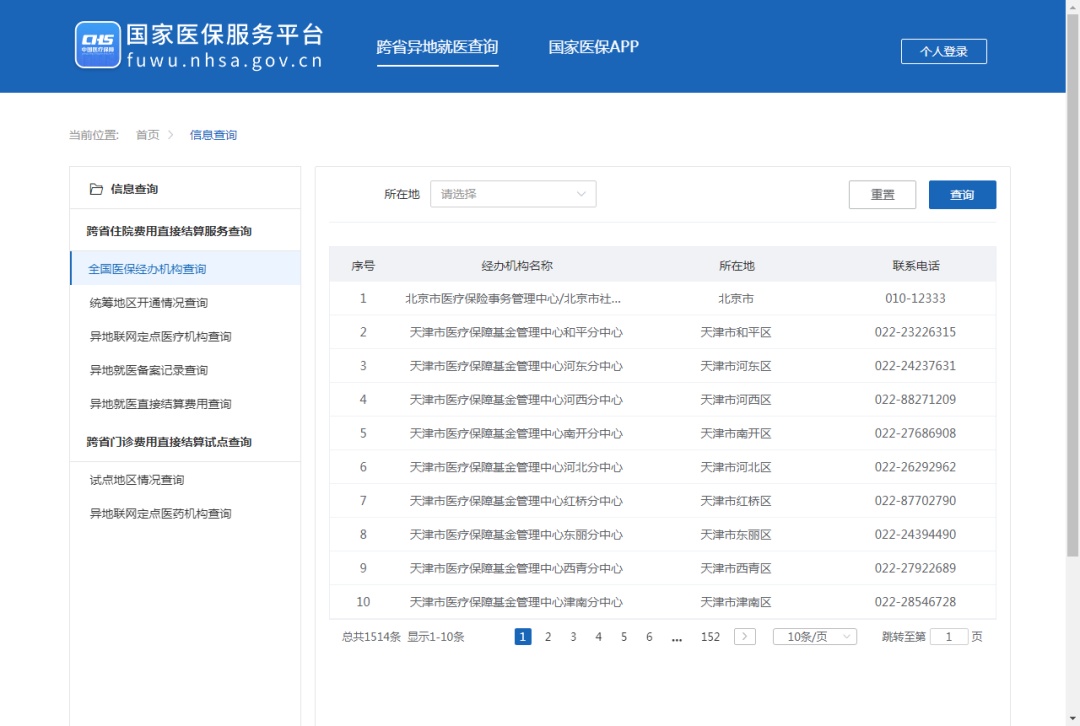Open 试点地区情况查询 in sidebar

click(x=137, y=480)
